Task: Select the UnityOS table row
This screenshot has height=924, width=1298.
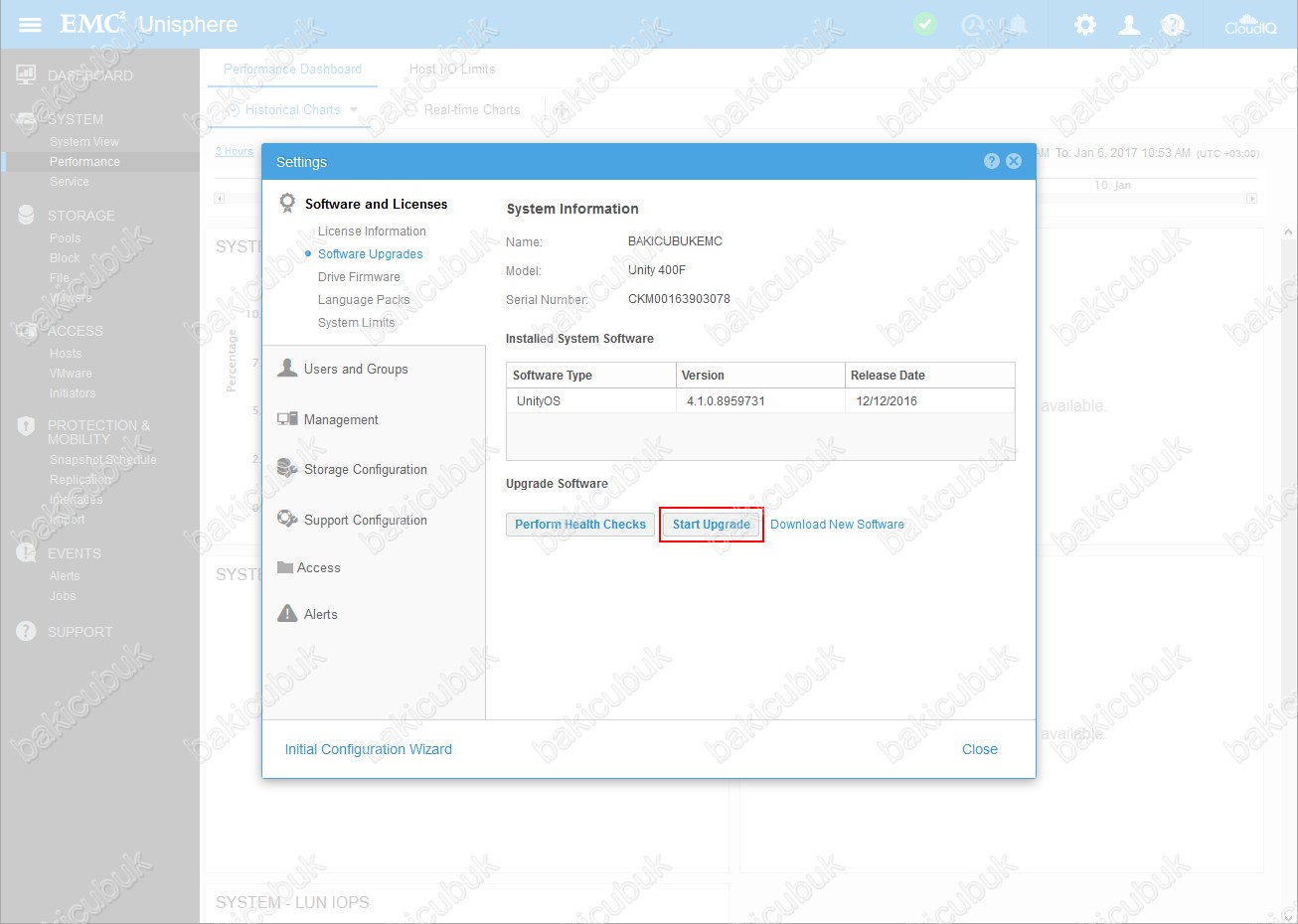Action: [x=760, y=400]
